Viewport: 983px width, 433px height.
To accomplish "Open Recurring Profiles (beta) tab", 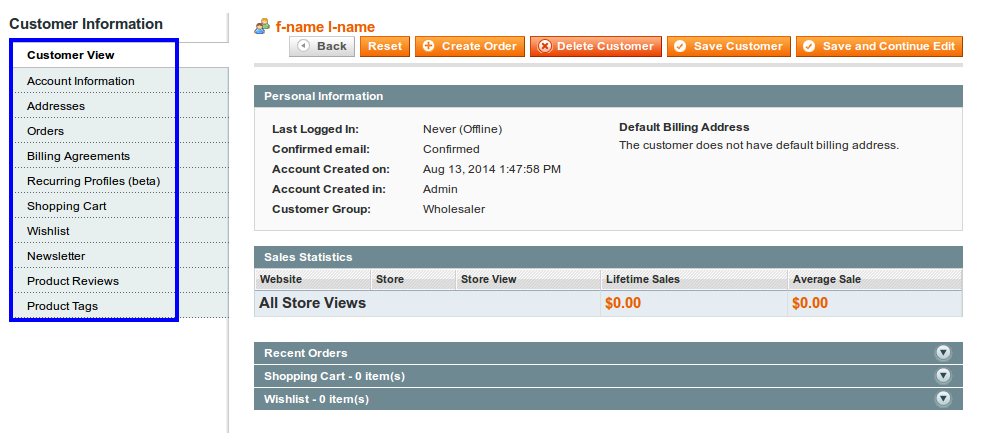I will point(93,181).
